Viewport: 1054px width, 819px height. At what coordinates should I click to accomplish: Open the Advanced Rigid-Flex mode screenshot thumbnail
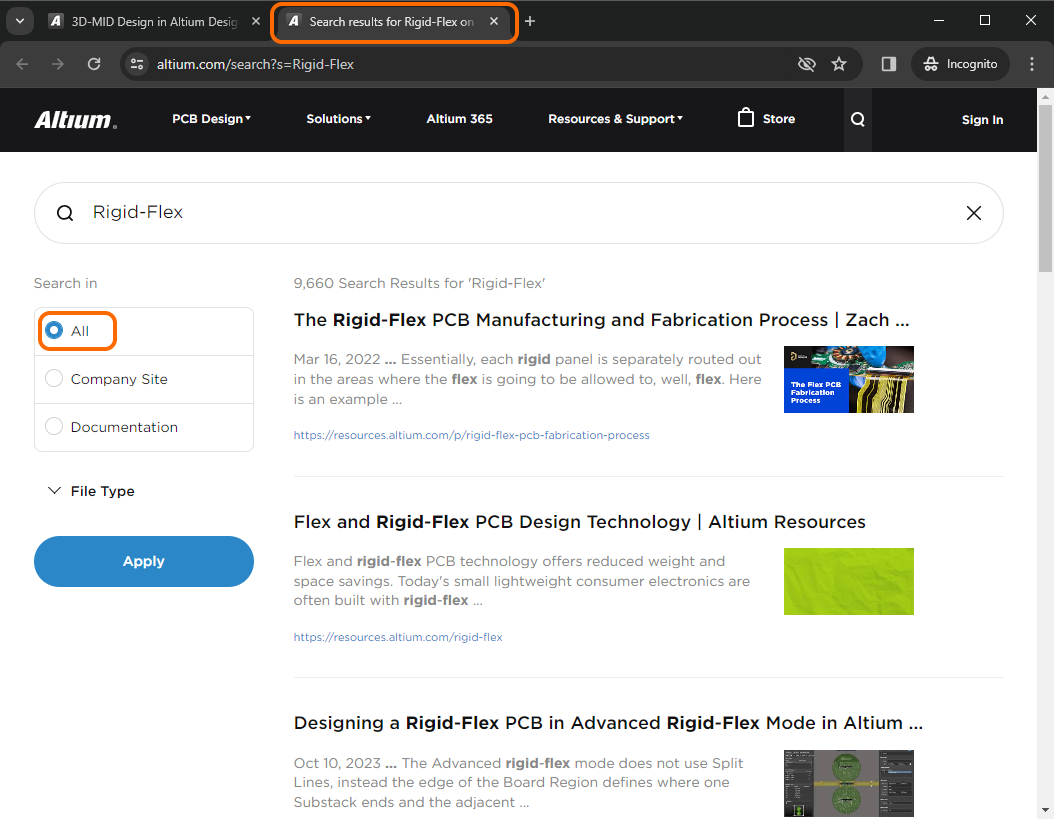coord(848,783)
